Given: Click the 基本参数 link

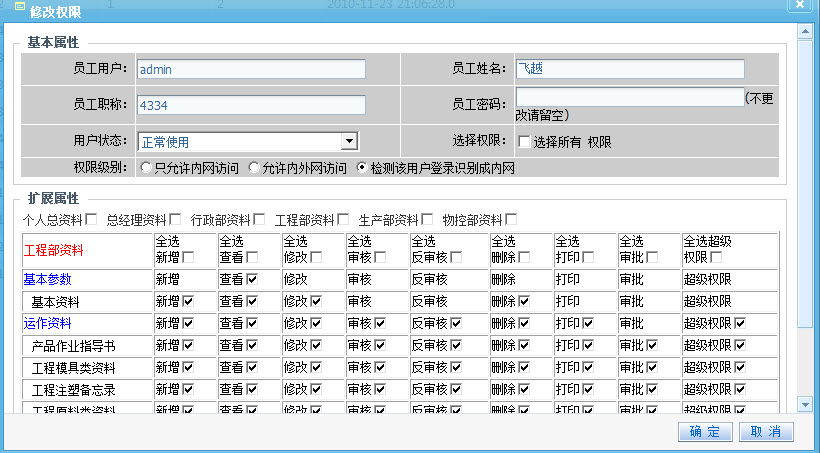Looking at the screenshot, I should 47,279.
